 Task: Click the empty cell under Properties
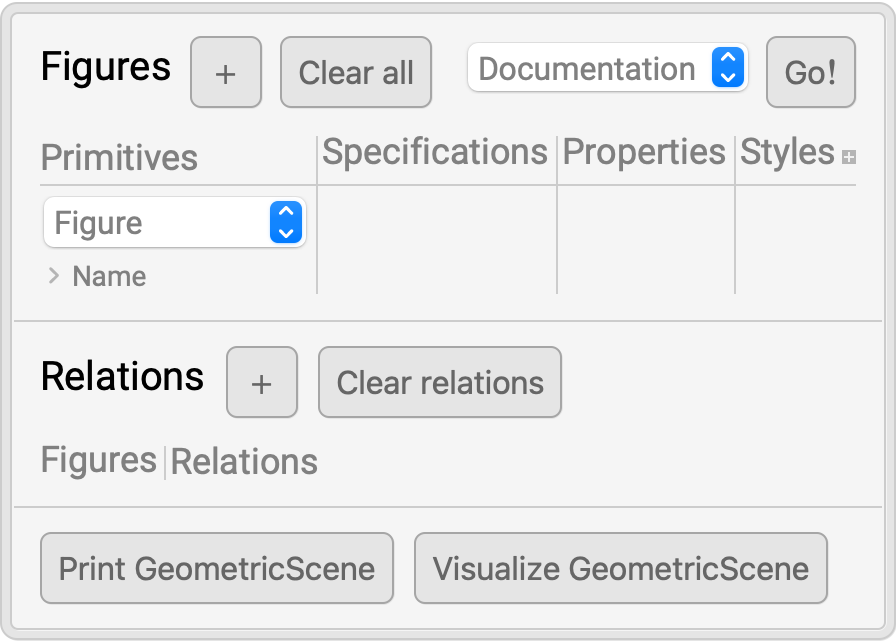pos(645,240)
